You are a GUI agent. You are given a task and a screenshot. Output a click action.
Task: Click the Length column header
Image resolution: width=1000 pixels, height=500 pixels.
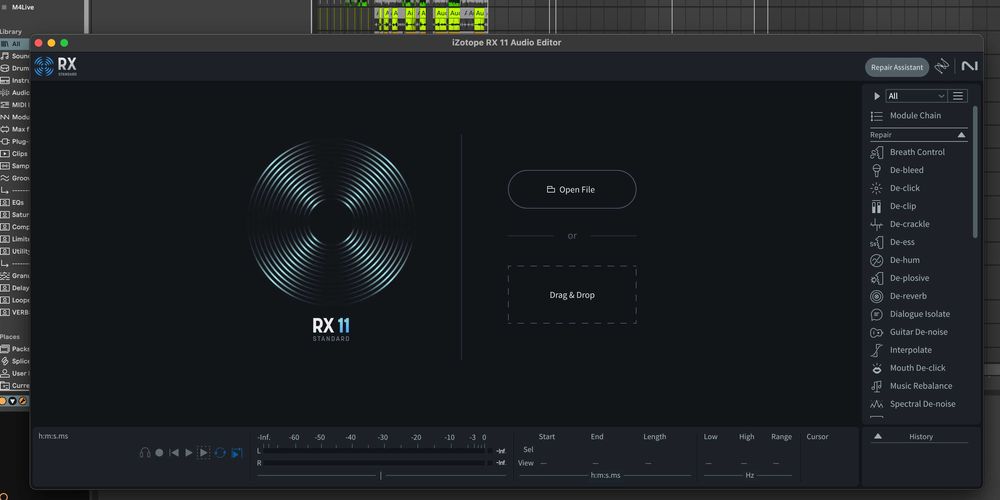coord(654,437)
